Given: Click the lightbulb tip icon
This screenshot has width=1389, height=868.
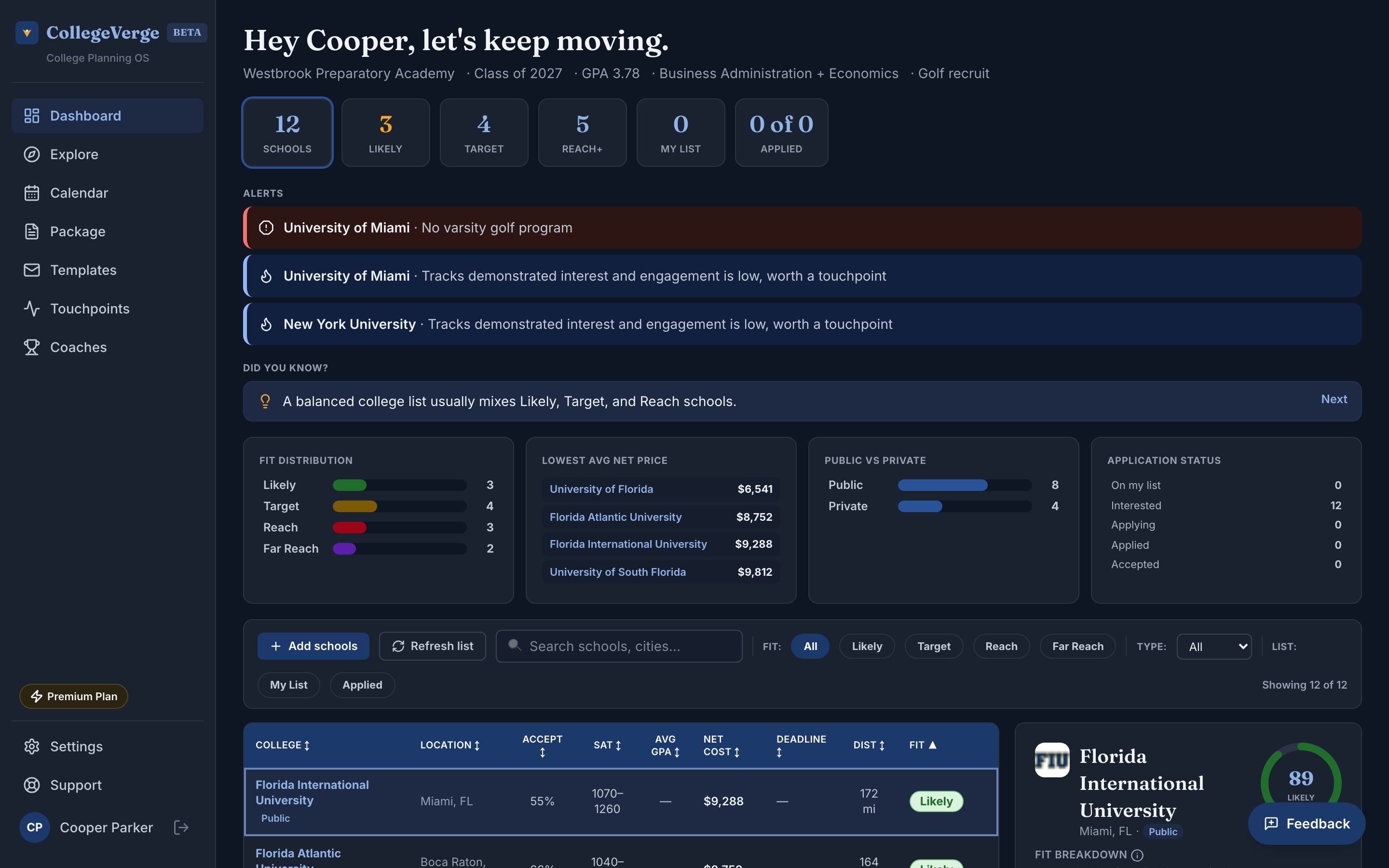Looking at the screenshot, I should click(x=265, y=401).
